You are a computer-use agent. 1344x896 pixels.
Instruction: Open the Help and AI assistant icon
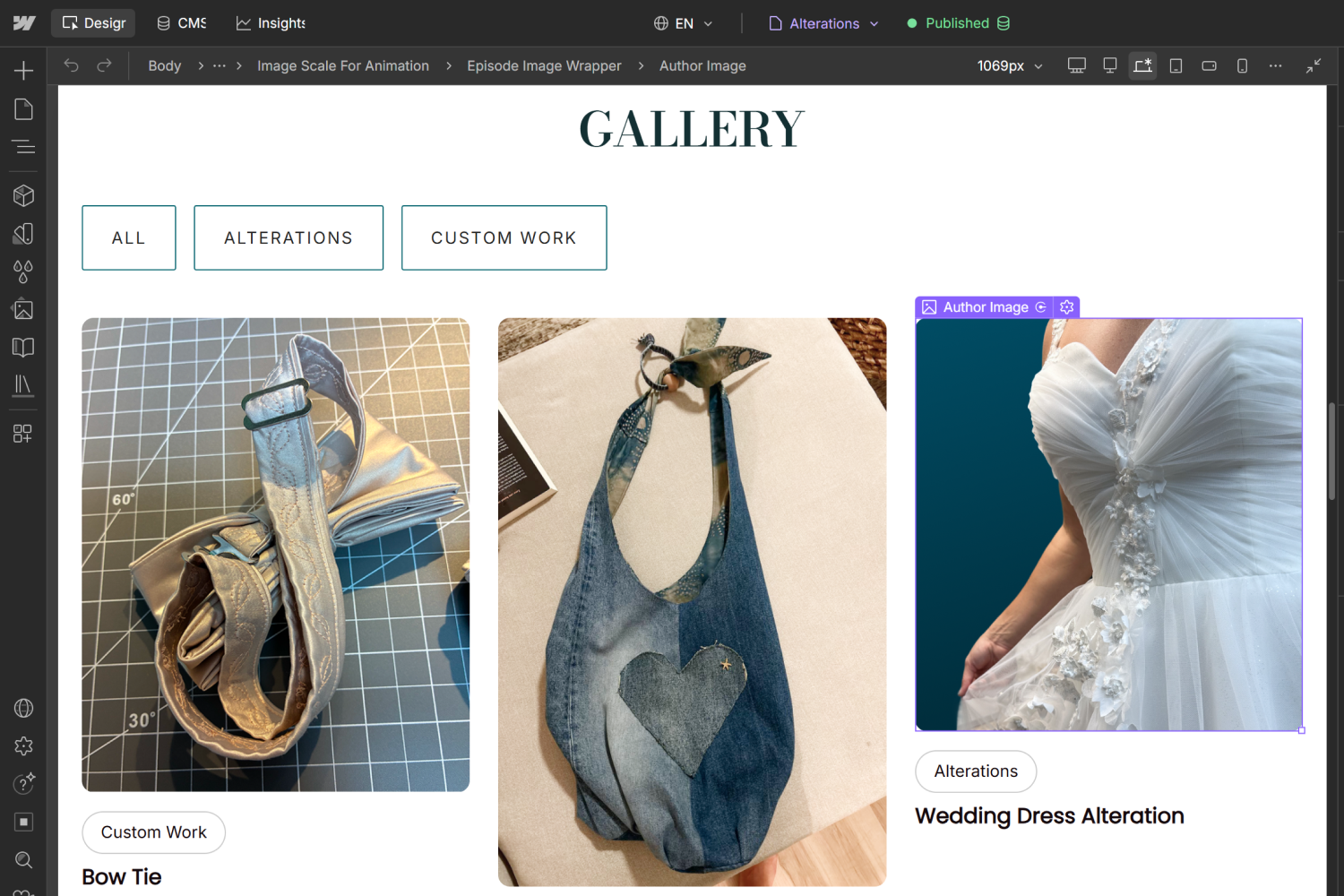pyautogui.click(x=24, y=784)
